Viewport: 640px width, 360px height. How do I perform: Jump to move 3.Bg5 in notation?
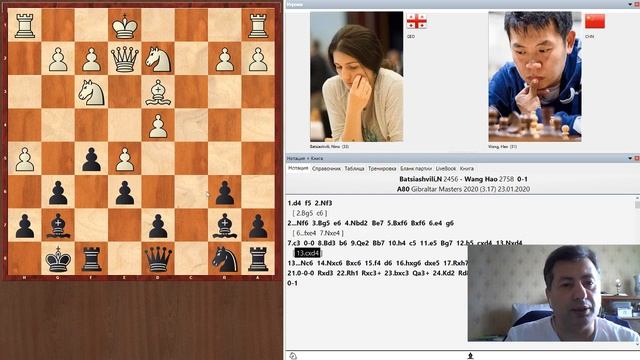coord(321,223)
